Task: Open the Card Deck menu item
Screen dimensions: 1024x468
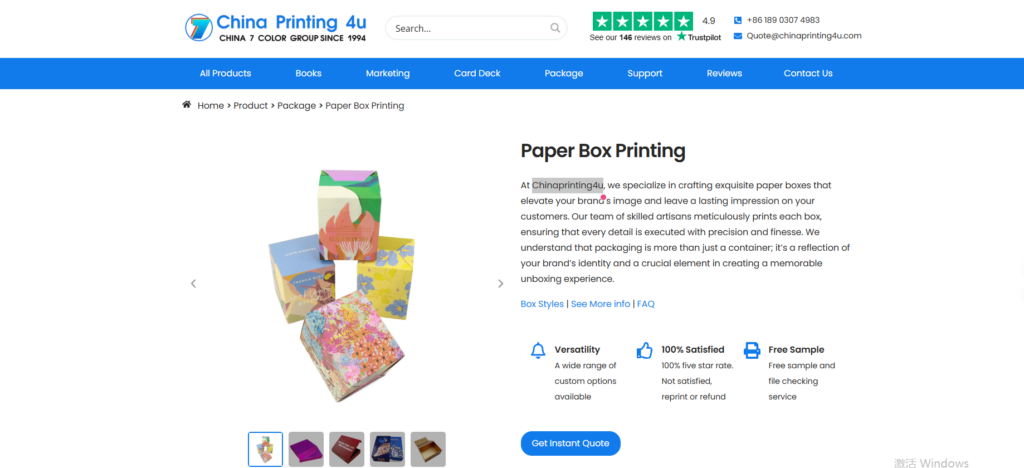Action: 477,73
